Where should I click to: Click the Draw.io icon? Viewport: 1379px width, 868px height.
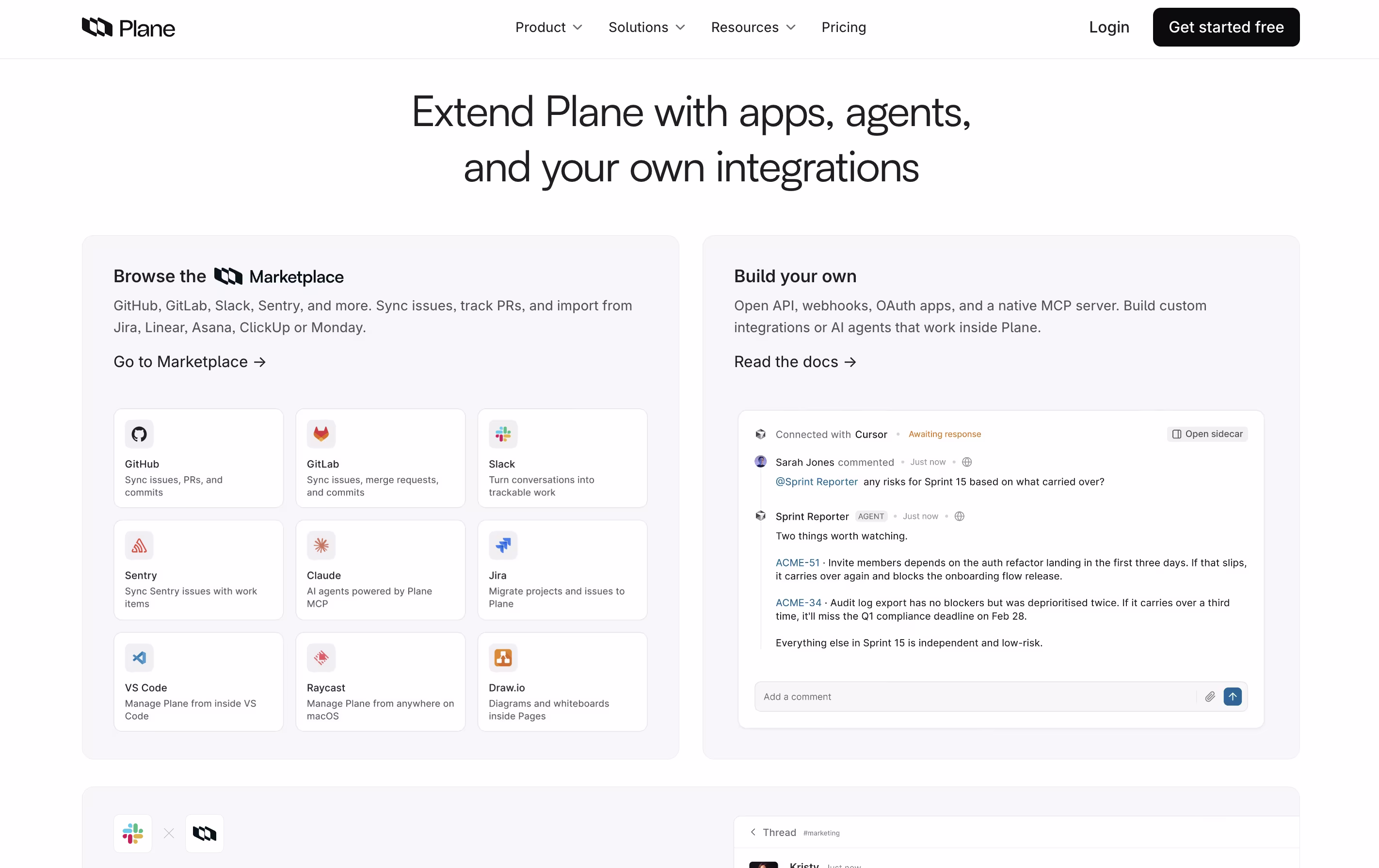(x=503, y=657)
